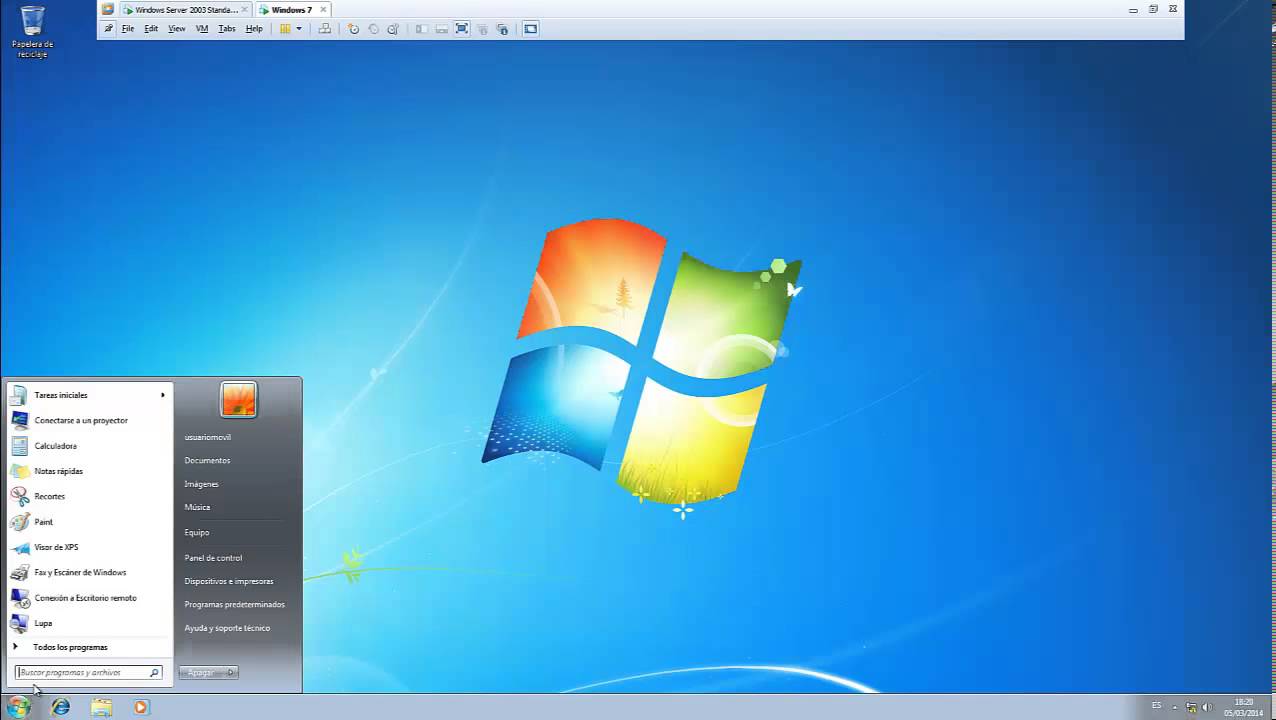Screen dimensions: 1276x720
Task: Show or hide the library sidebar icon
Action: (x=421, y=29)
